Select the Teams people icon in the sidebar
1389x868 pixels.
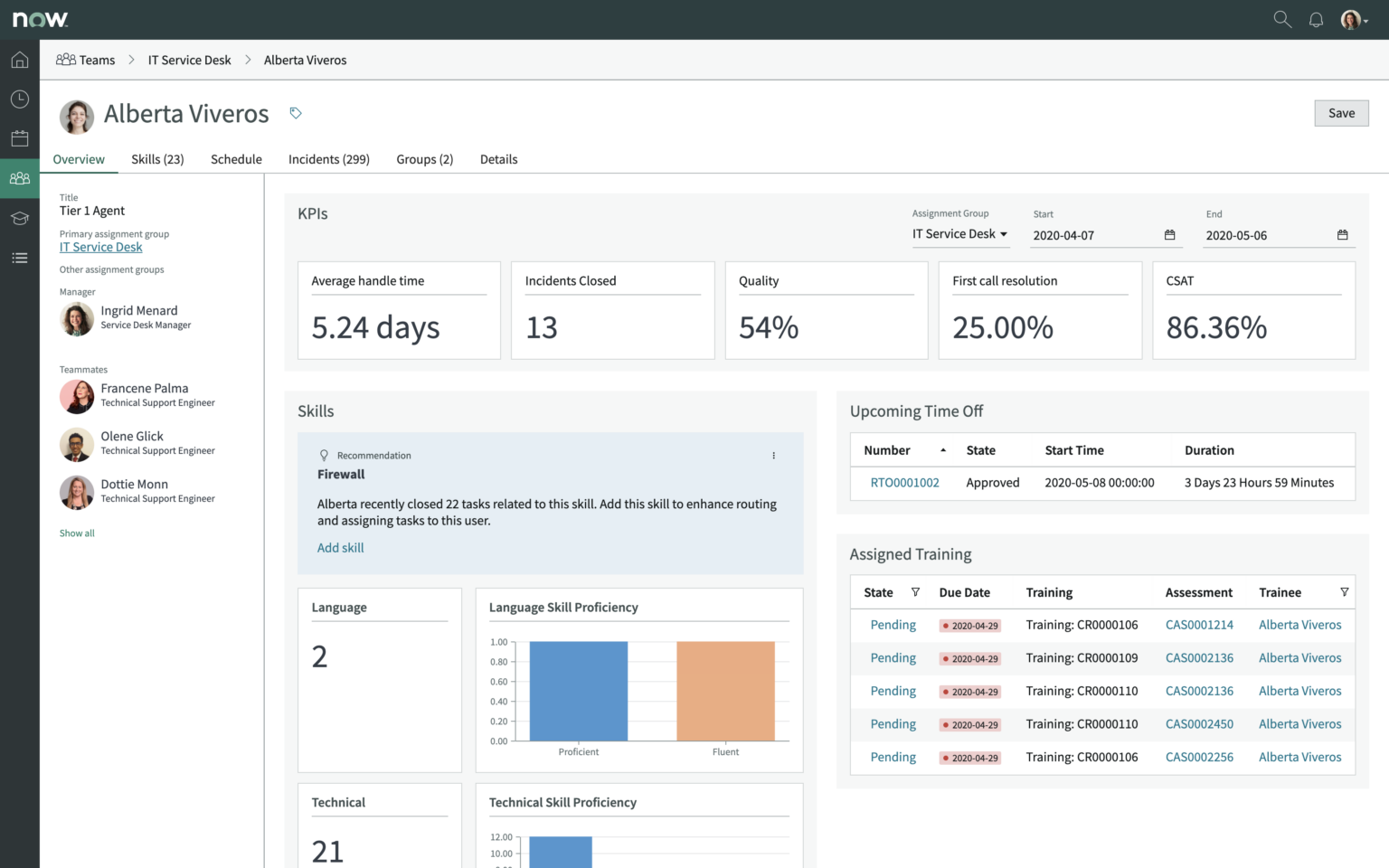[19, 178]
